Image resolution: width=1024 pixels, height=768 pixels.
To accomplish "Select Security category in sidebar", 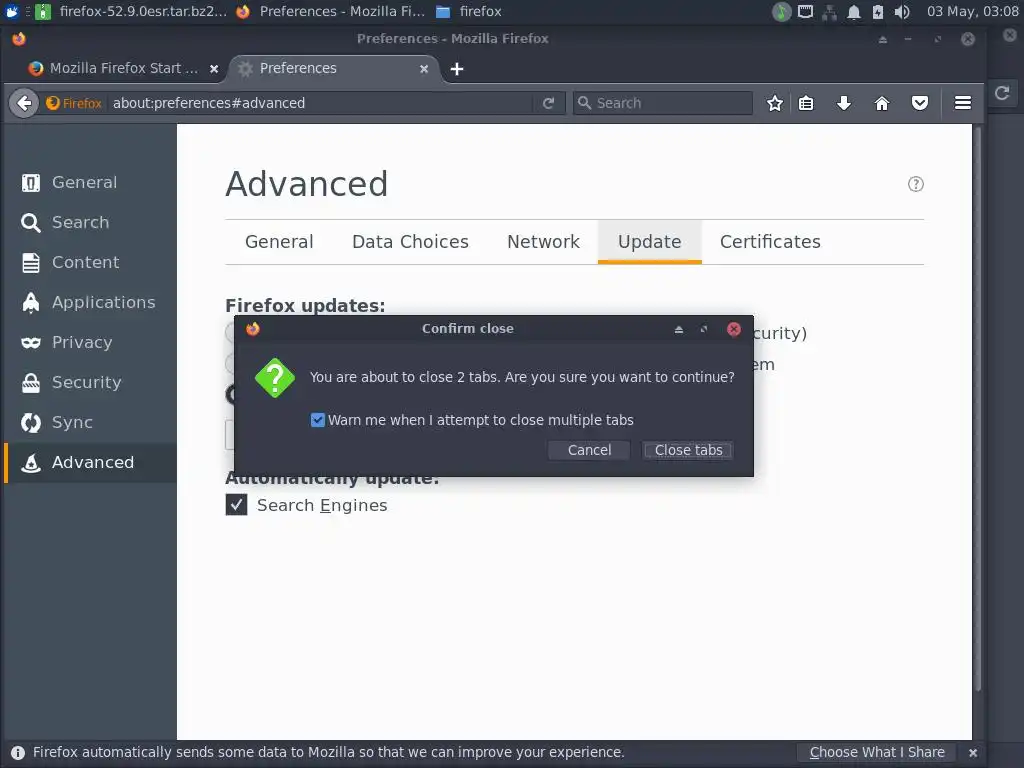I will [x=88, y=382].
